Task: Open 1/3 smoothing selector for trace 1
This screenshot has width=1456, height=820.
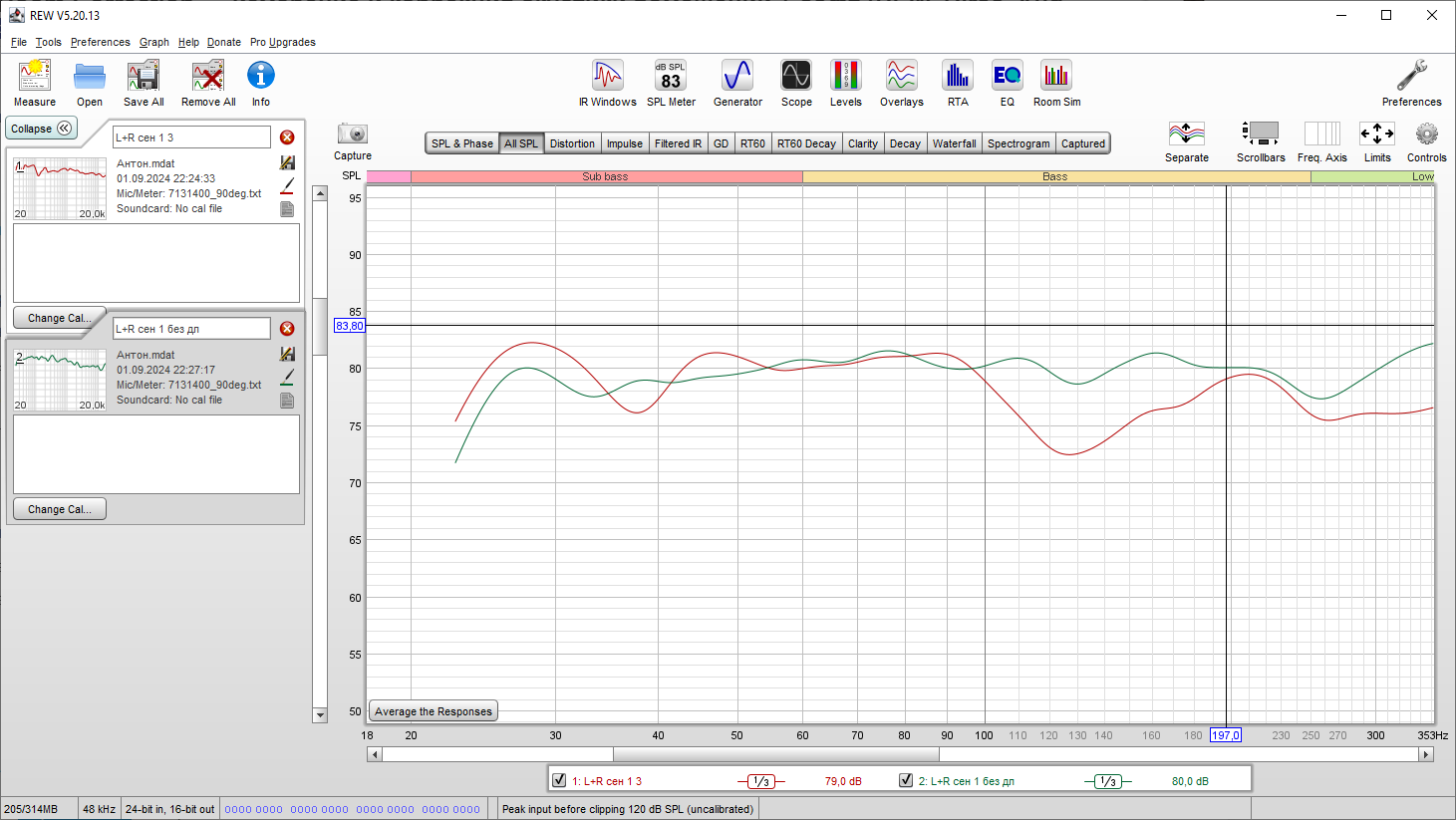Action: tap(761, 781)
